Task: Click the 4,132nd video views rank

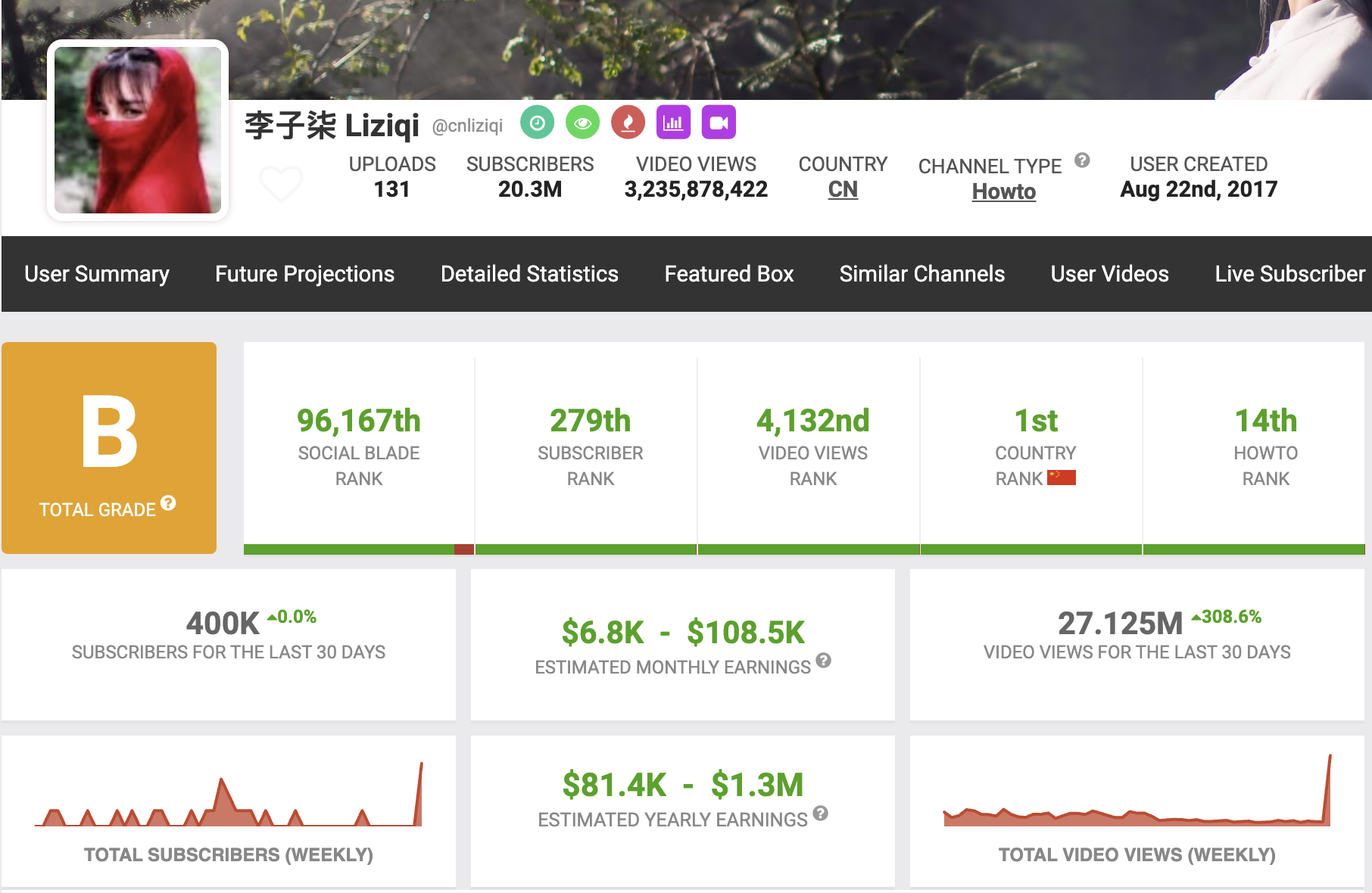Action: [x=813, y=421]
